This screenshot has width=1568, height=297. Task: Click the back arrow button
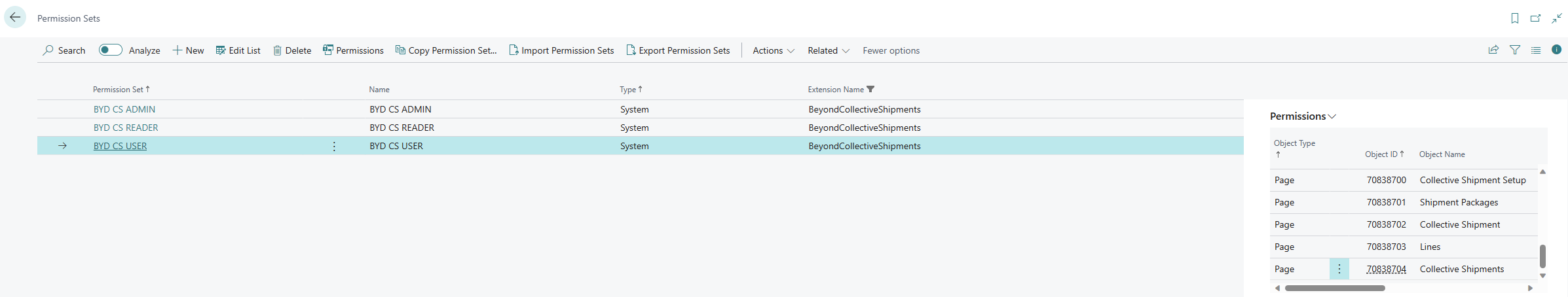[x=15, y=18]
